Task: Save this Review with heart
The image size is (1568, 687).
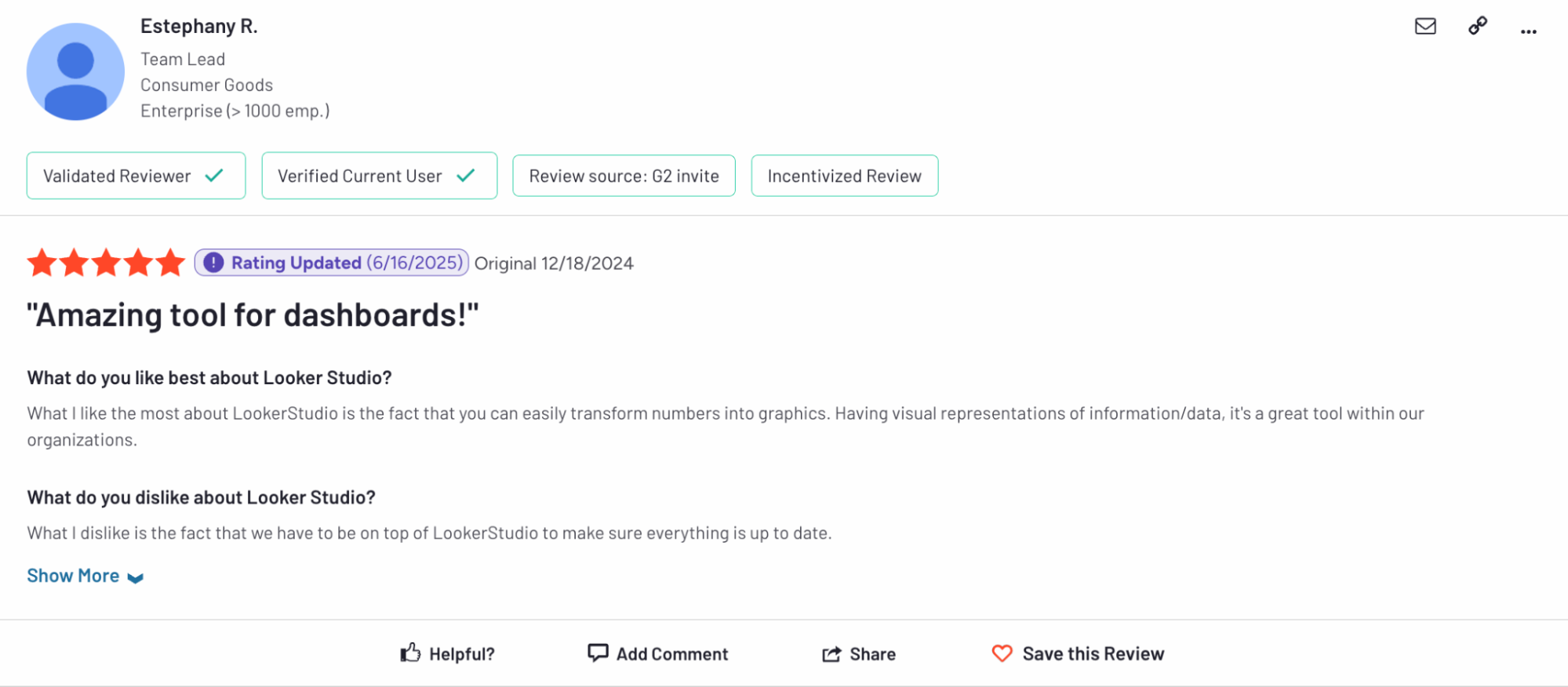Action: point(1078,653)
